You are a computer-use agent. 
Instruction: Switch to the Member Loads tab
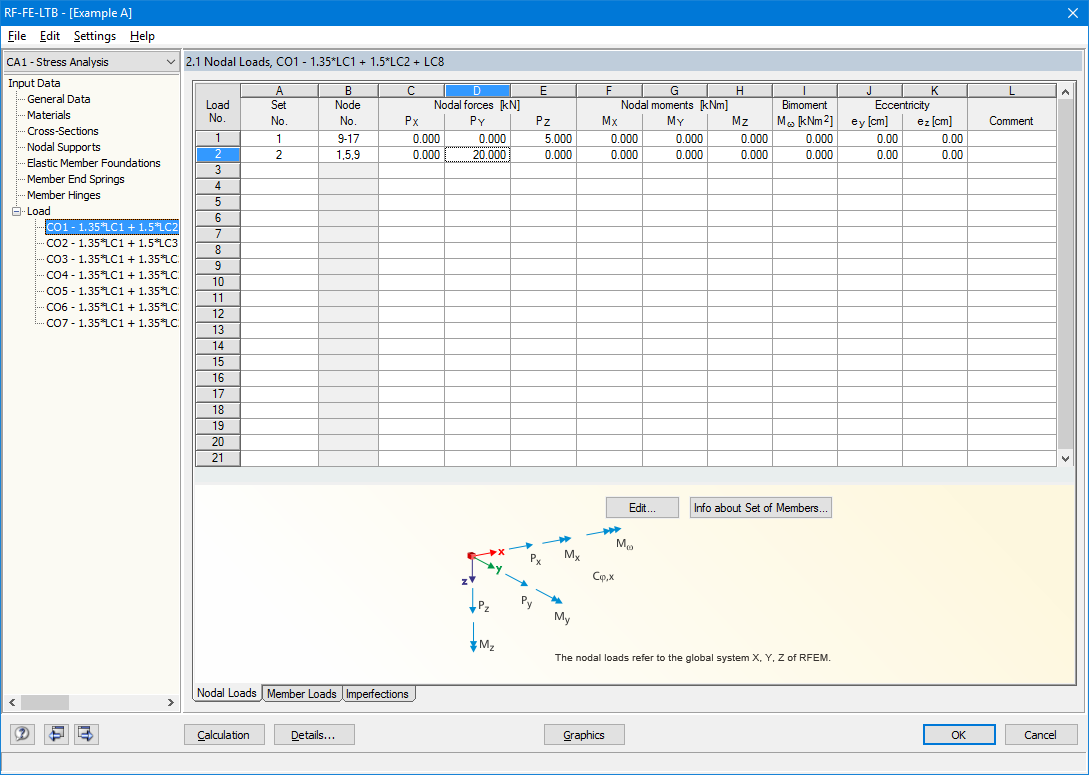click(301, 694)
